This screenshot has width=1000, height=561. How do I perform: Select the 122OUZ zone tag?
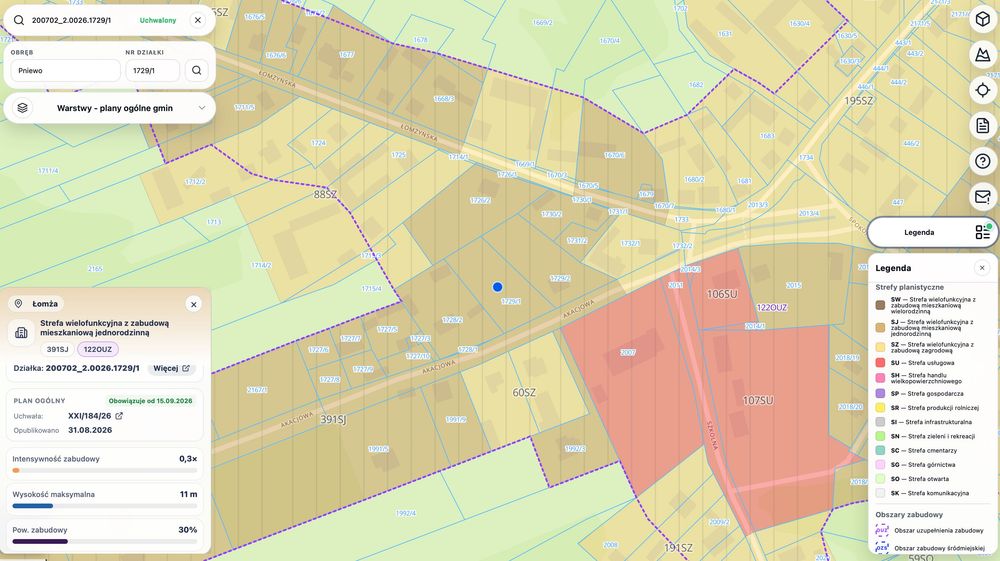[98, 349]
